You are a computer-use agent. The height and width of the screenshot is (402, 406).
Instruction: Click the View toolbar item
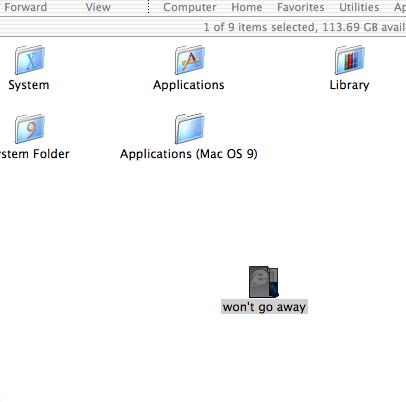pos(98,7)
